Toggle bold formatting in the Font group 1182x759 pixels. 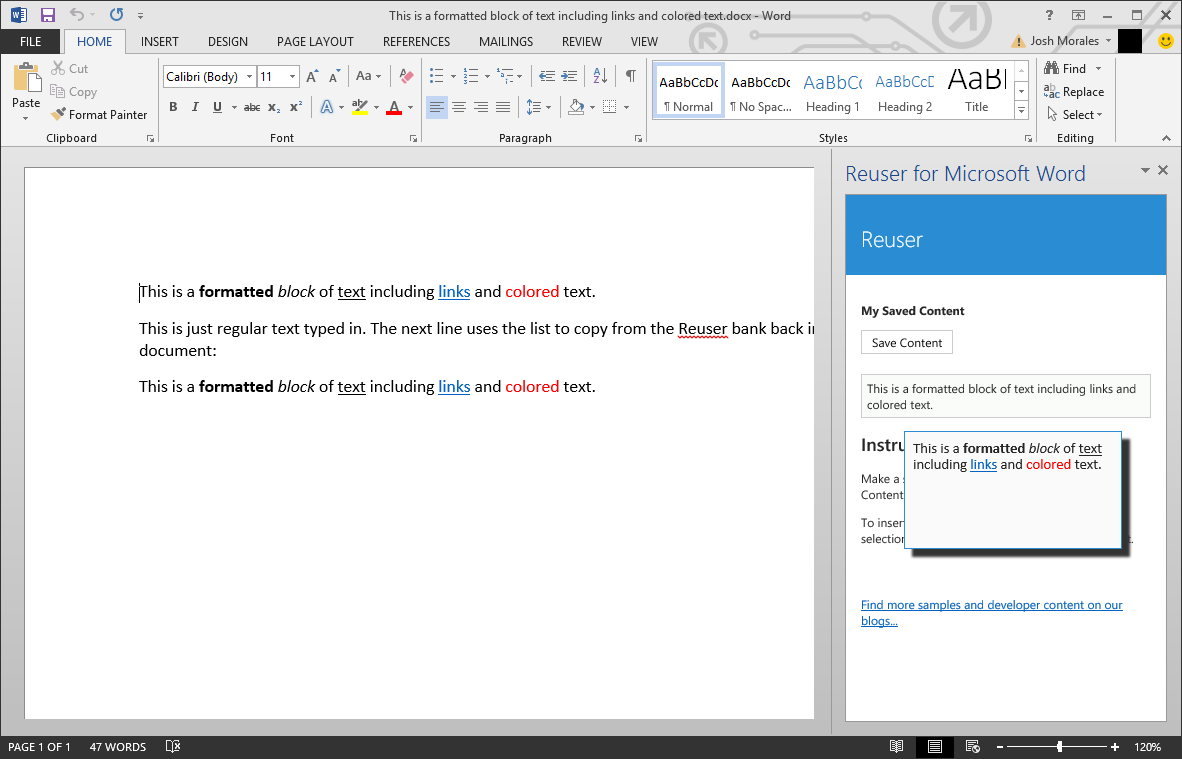point(173,106)
